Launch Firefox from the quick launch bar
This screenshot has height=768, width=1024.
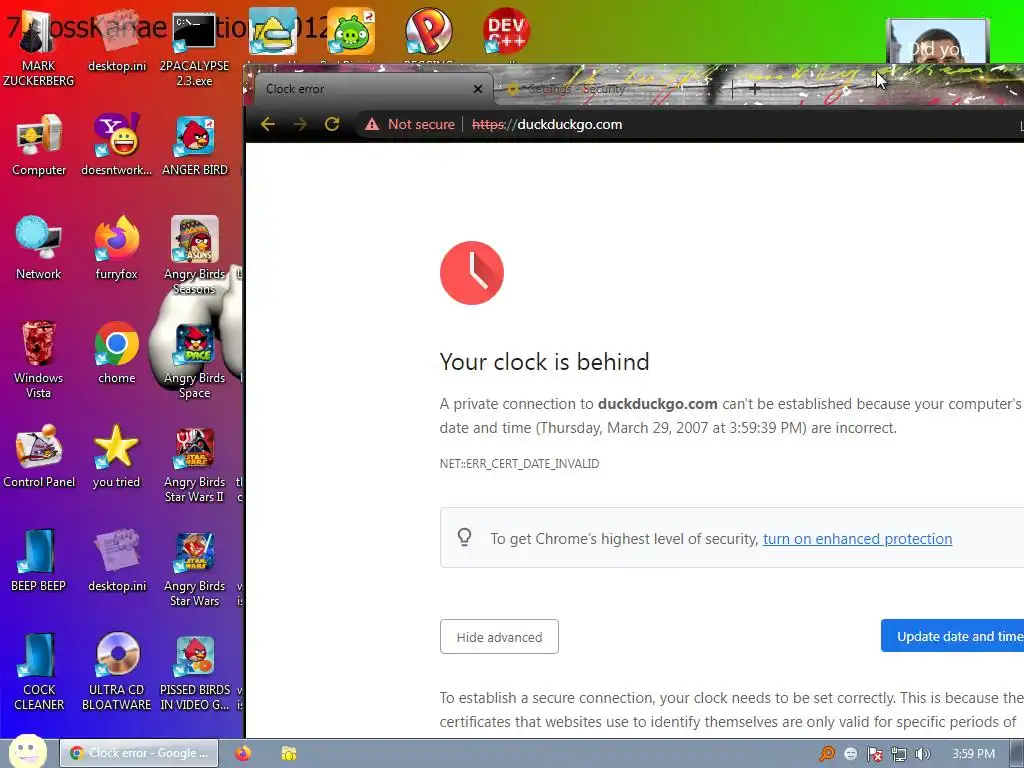coord(243,753)
